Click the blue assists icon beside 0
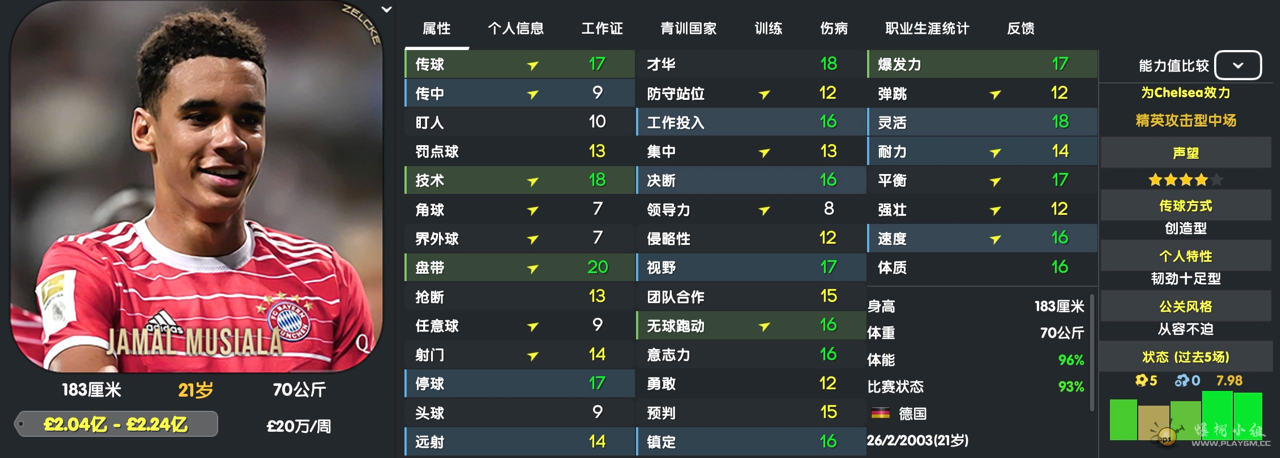Screen dimensions: 1280x458 pyautogui.click(x=1180, y=380)
